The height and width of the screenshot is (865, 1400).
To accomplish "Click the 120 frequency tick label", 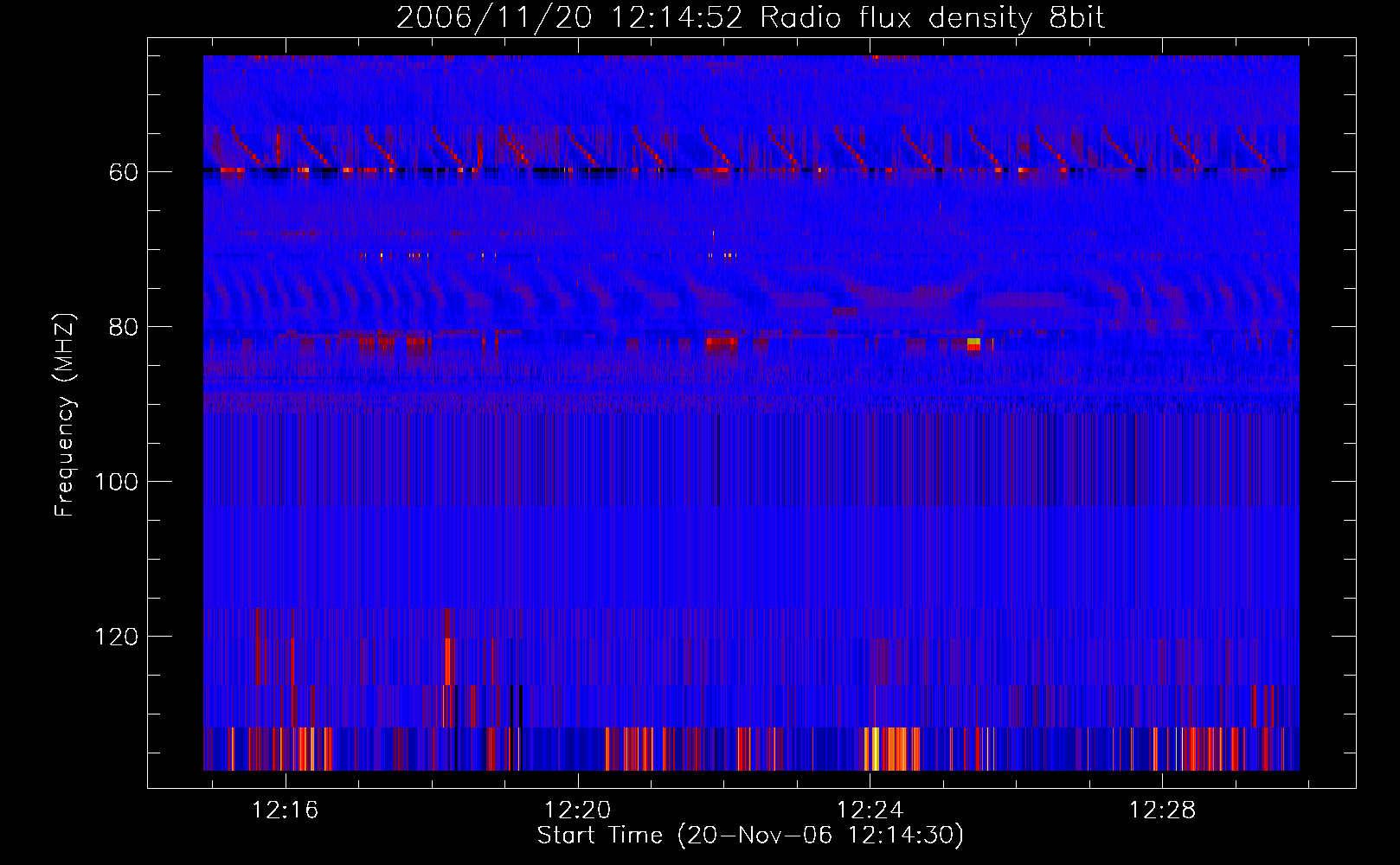I will pyautogui.click(x=117, y=637).
